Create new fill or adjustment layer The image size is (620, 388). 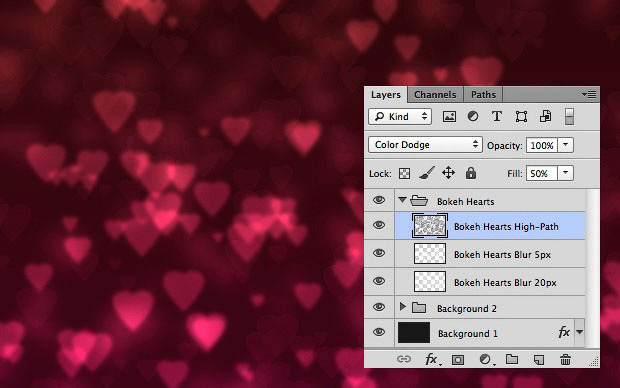point(485,359)
